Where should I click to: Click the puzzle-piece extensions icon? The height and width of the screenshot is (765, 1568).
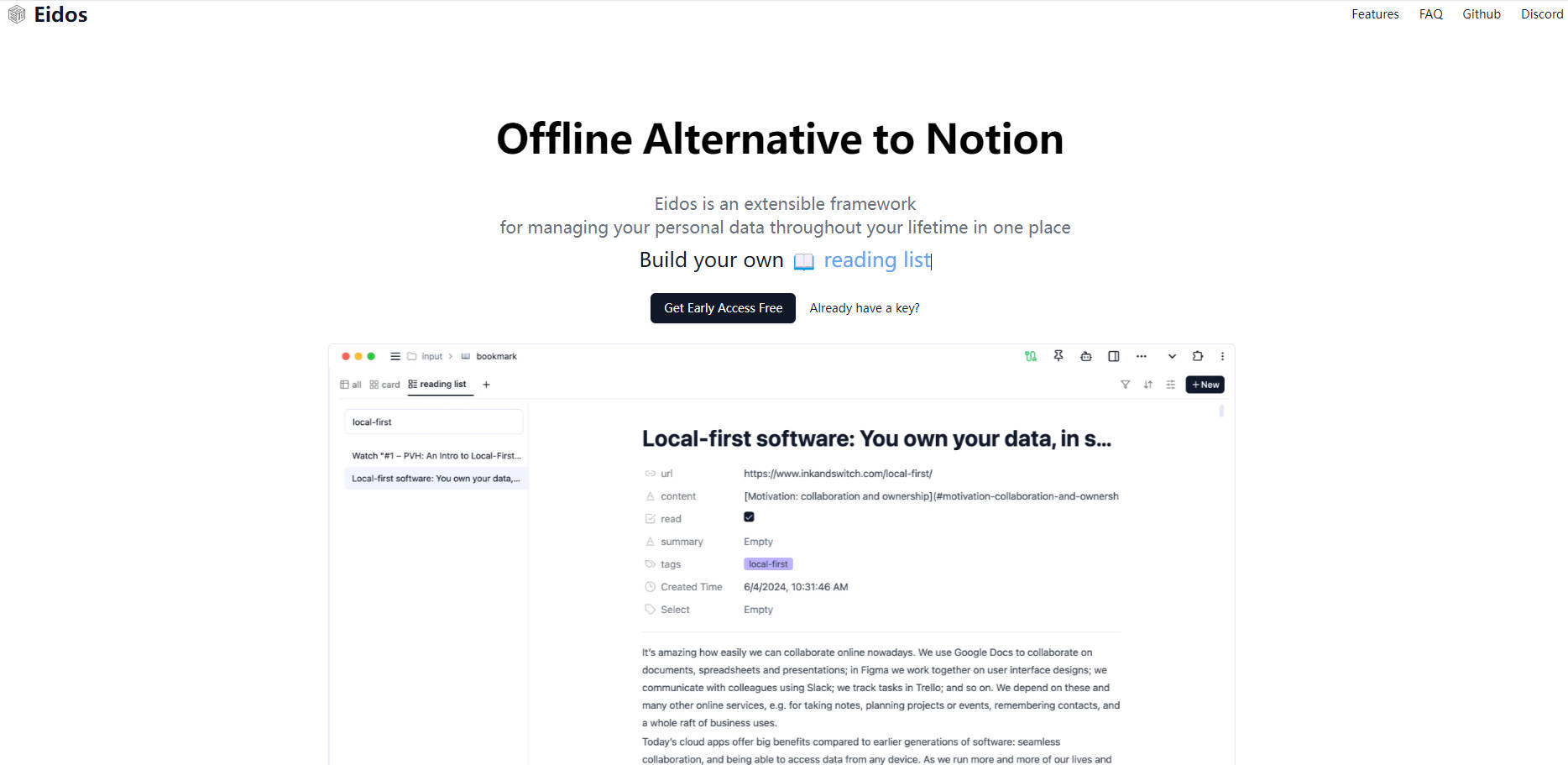[x=1198, y=356]
